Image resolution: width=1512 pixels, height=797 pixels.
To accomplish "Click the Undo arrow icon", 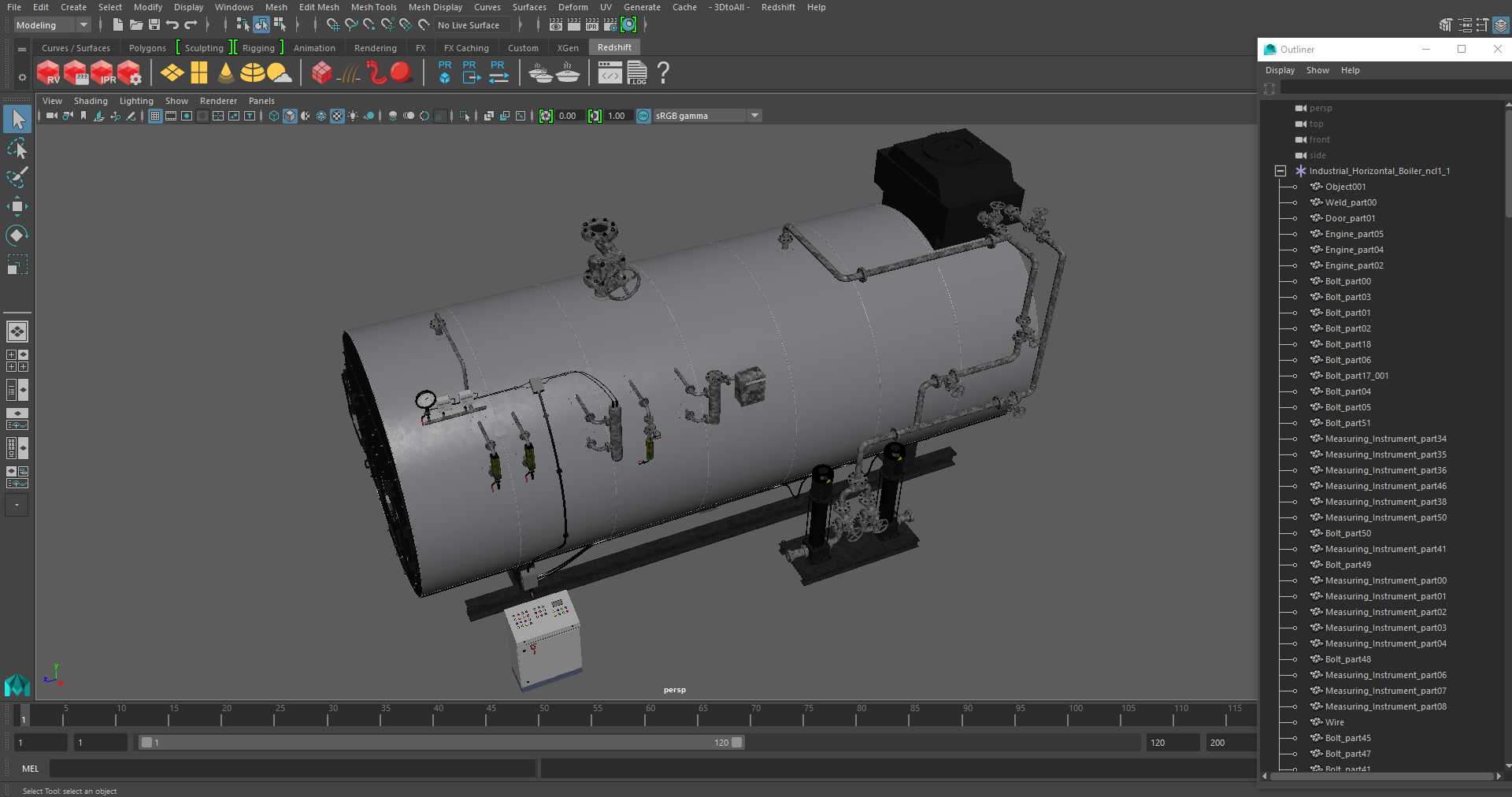I will tap(172, 25).
